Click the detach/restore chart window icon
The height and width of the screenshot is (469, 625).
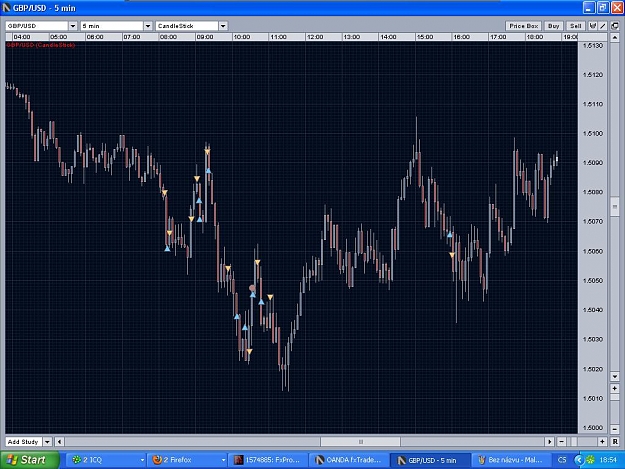[615, 26]
